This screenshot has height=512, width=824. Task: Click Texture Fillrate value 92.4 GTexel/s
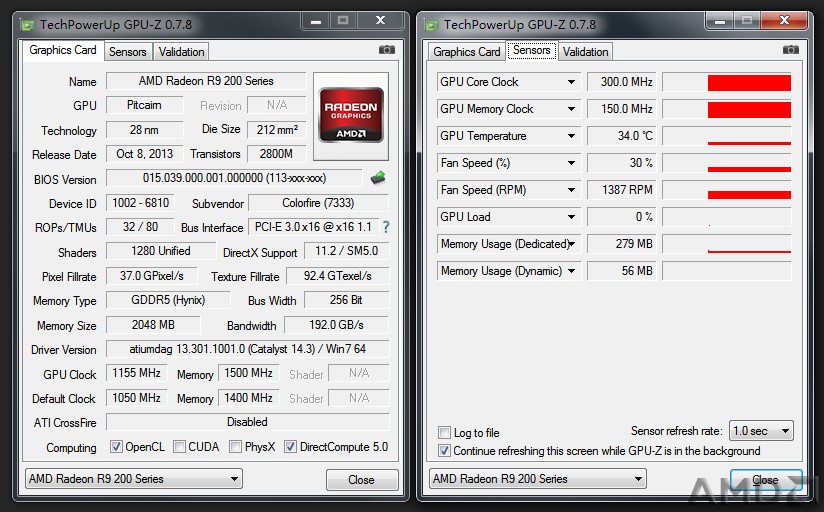[x=338, y=276]
